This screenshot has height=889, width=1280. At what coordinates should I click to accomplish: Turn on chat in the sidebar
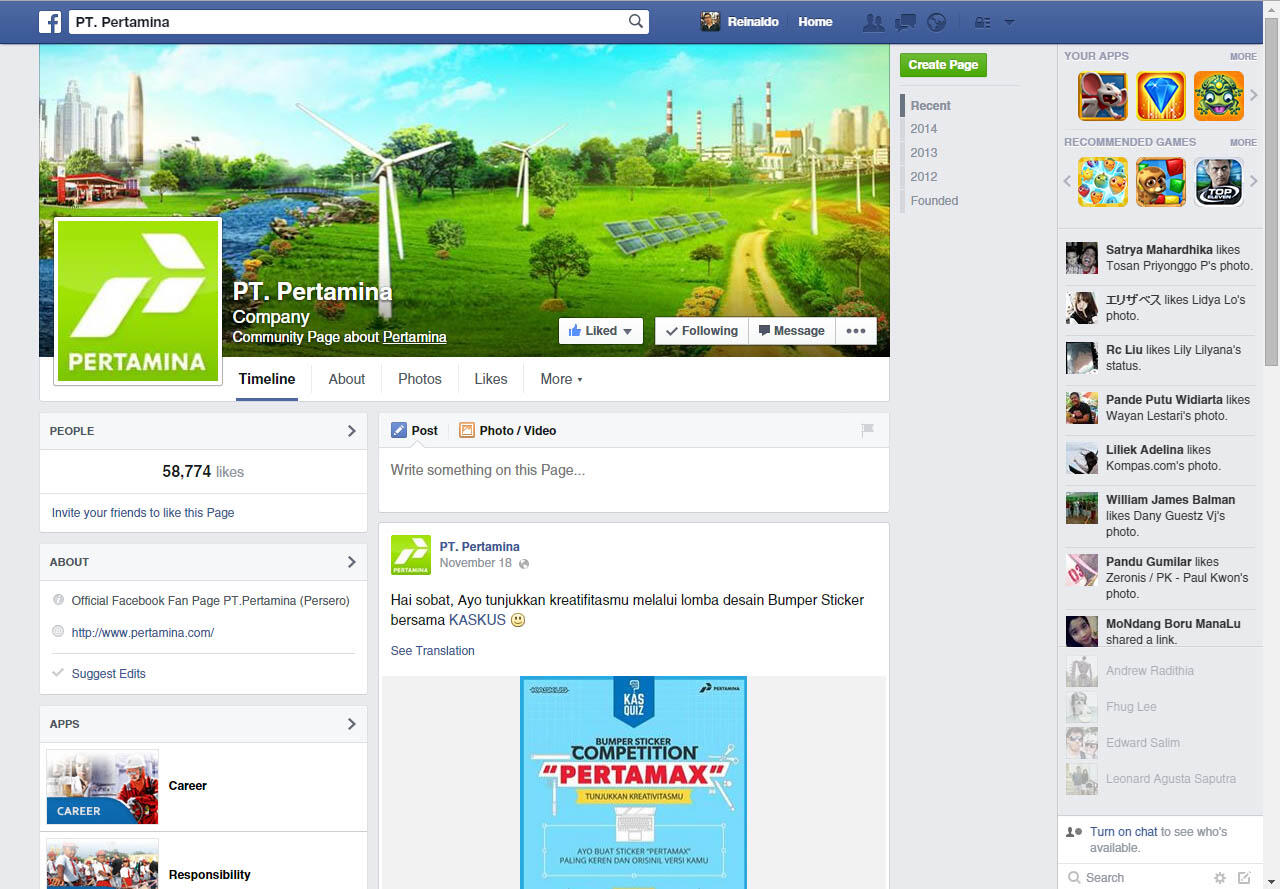tap(1123, 832)
